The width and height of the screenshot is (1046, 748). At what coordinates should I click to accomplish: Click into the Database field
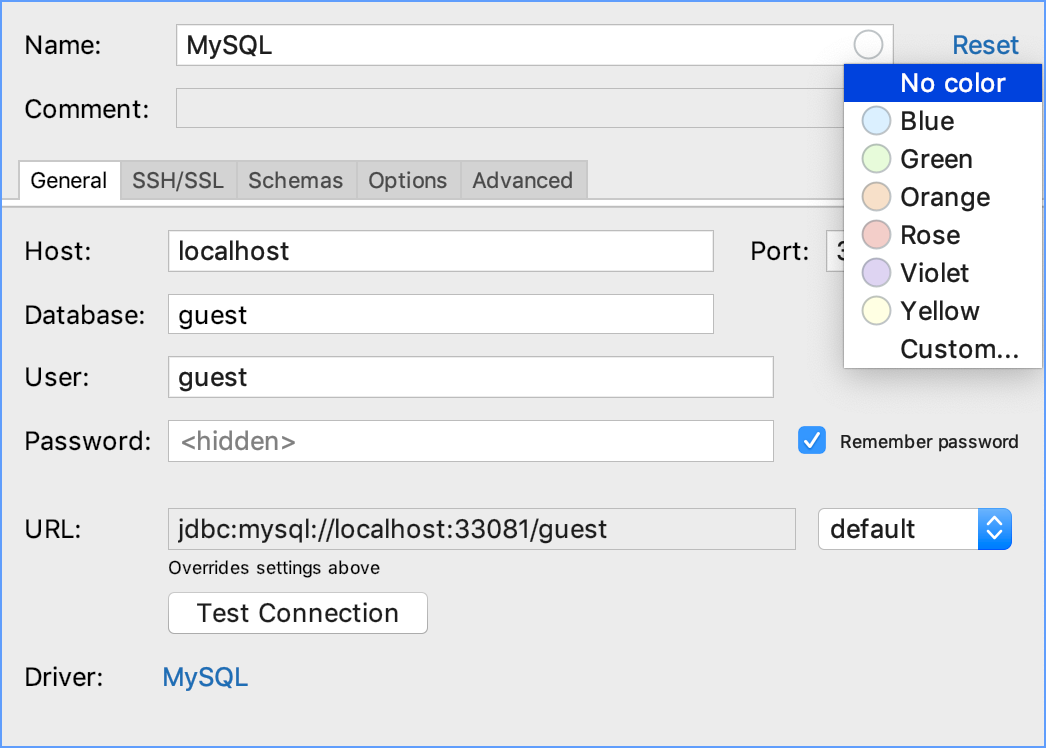(x=440, y=314)
